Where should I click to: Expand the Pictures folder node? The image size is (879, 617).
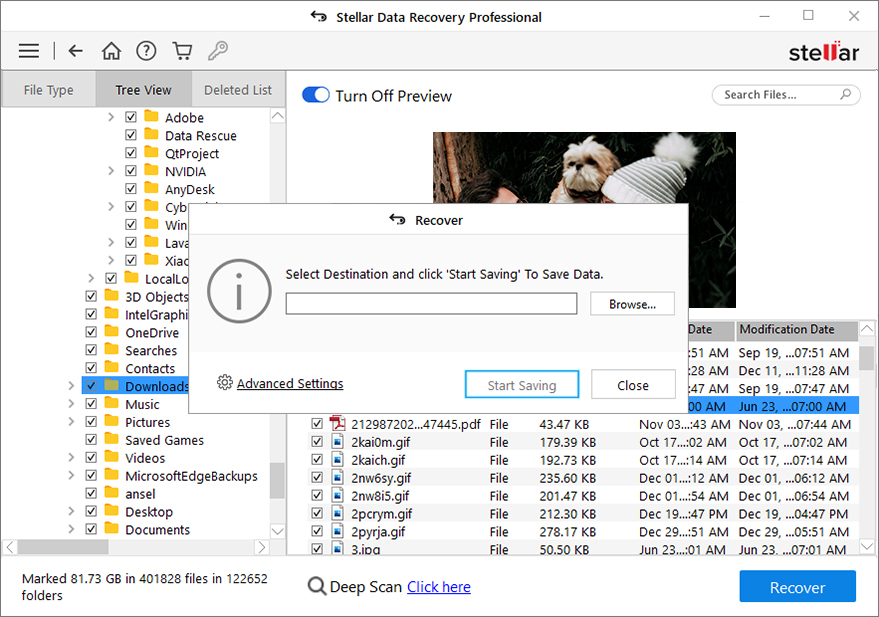[x=71, y=421]
